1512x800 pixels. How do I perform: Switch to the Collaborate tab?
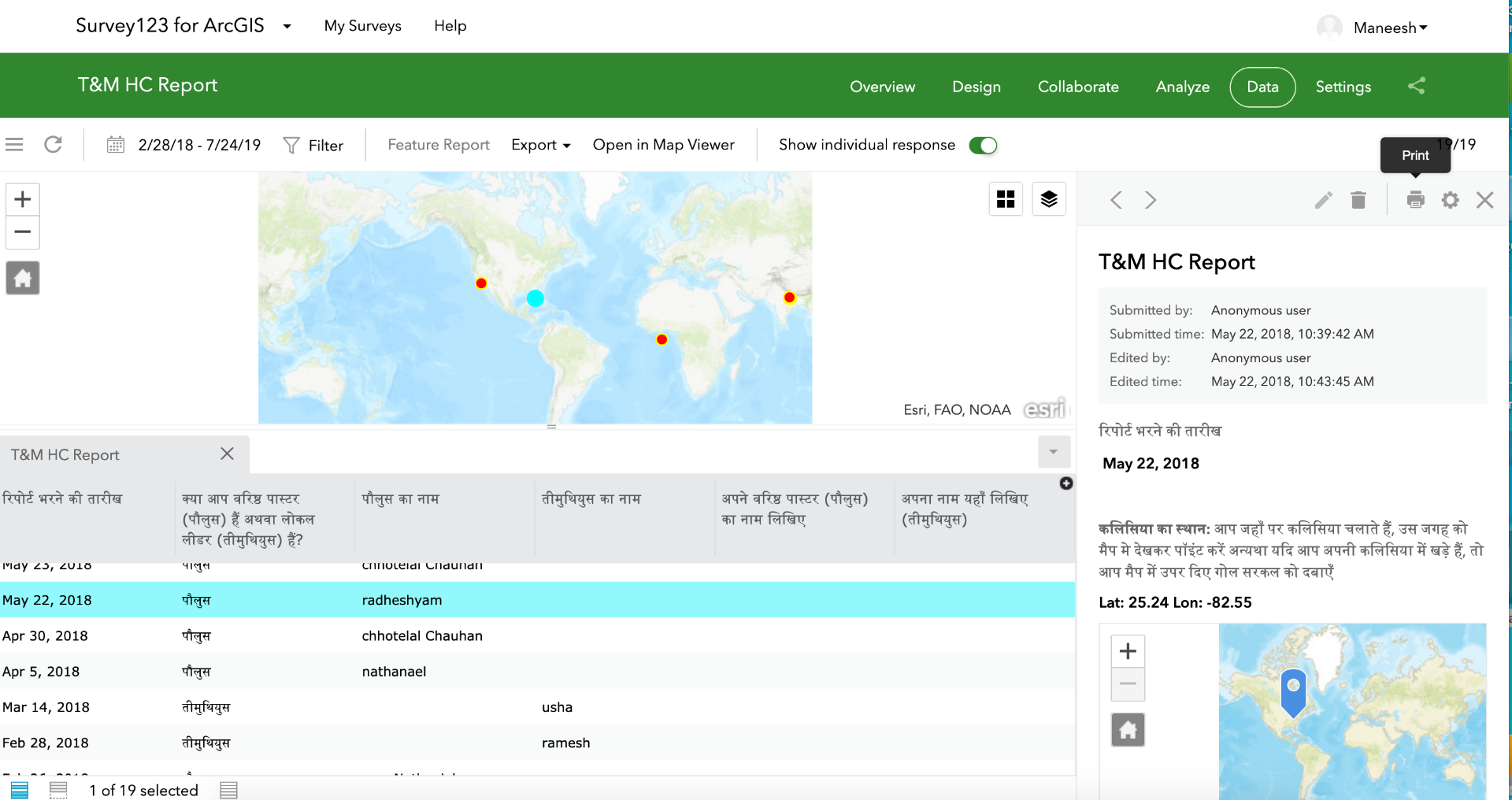pos(1078,87)
